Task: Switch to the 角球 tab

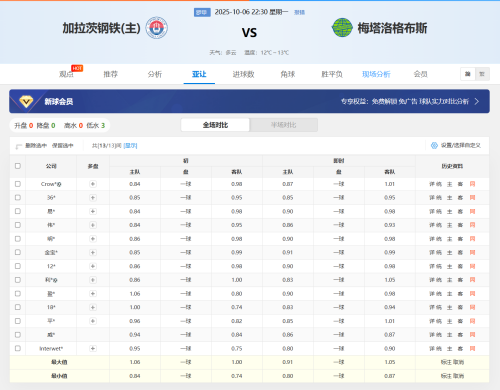Action: (x=288, y=74)
